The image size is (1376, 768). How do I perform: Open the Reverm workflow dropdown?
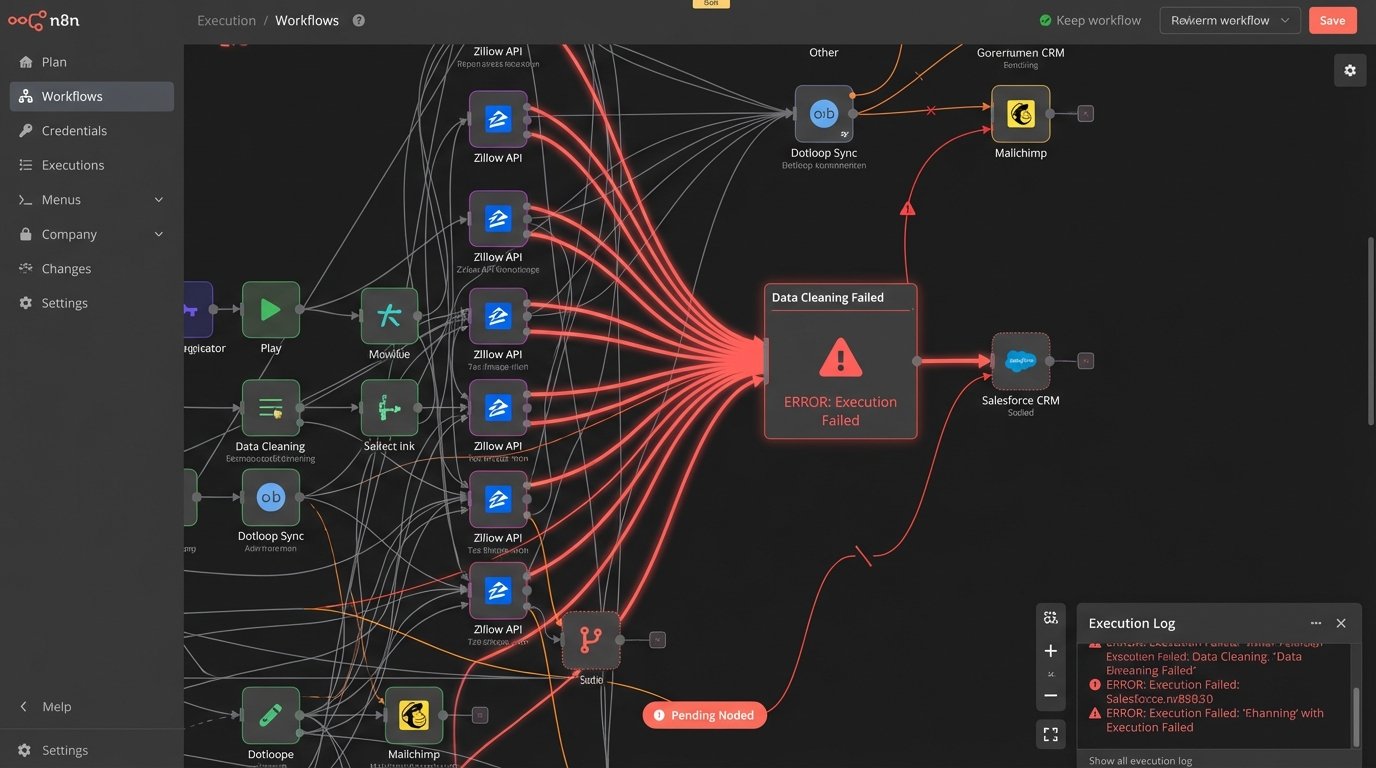pos(1229,20)
